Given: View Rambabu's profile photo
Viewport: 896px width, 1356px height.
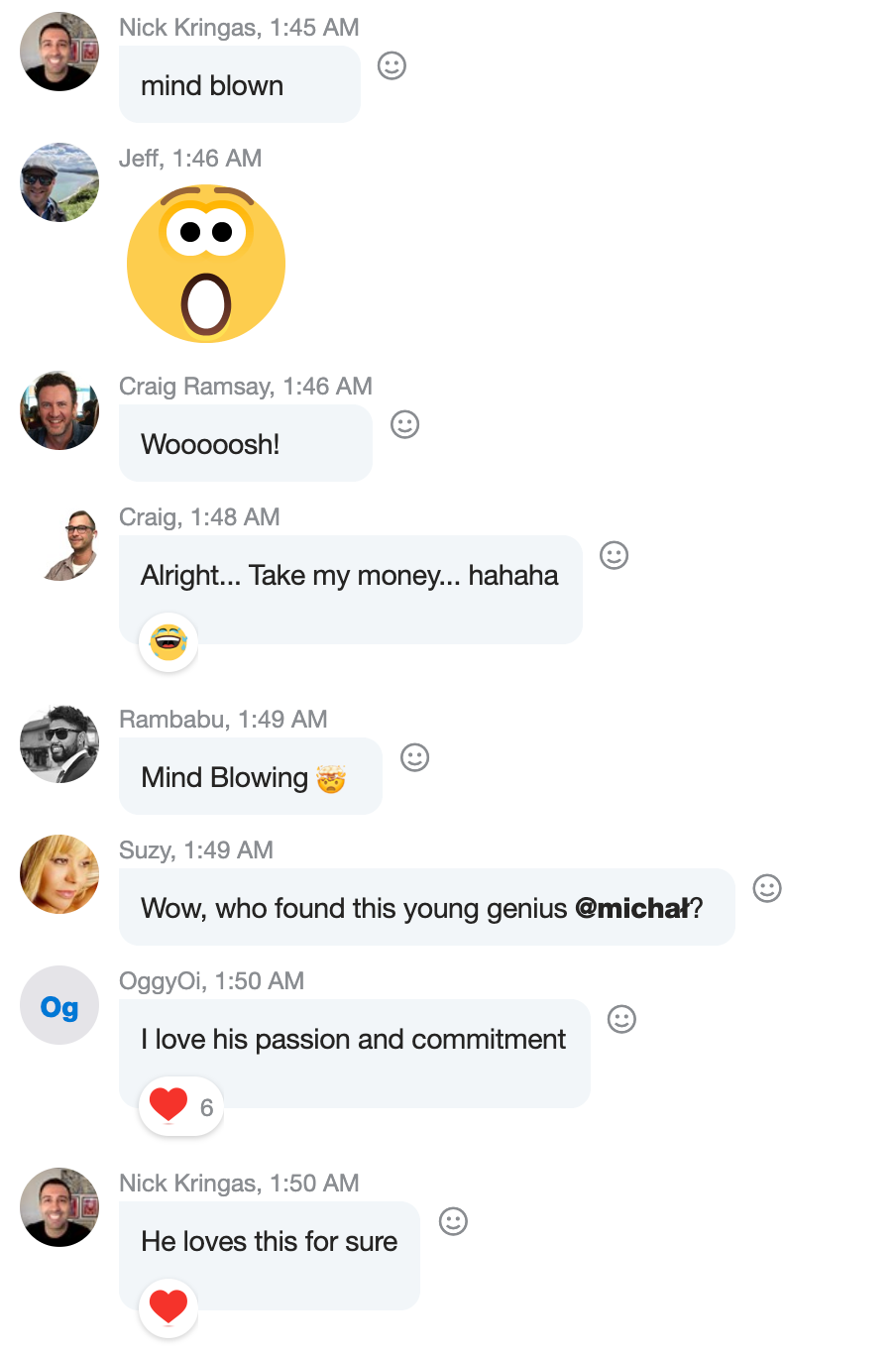Looking at the screenshot, I should tap(59, 743).
